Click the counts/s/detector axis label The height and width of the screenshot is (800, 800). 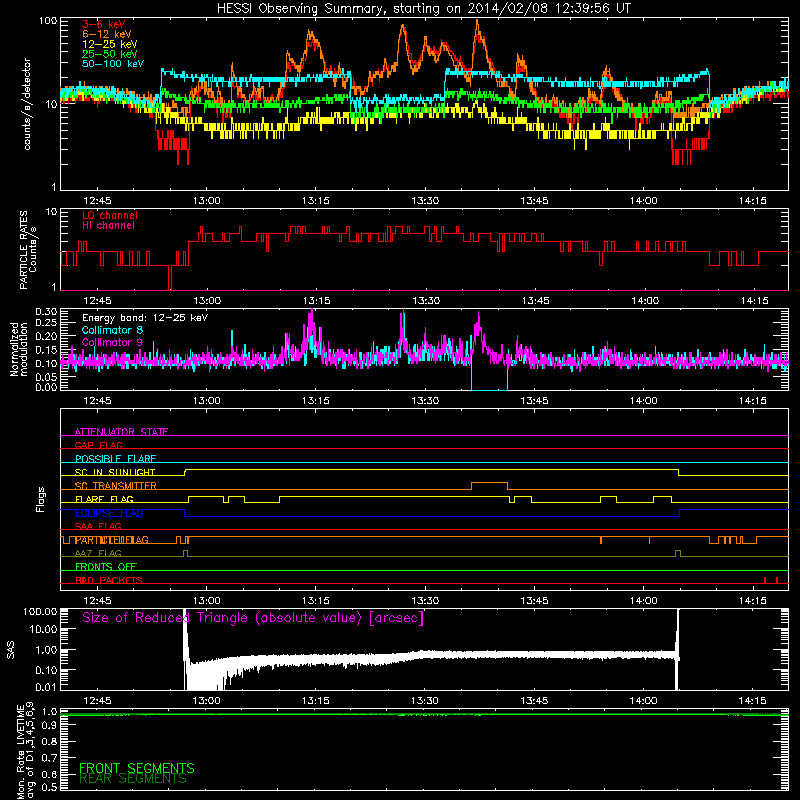click(27, 104)
